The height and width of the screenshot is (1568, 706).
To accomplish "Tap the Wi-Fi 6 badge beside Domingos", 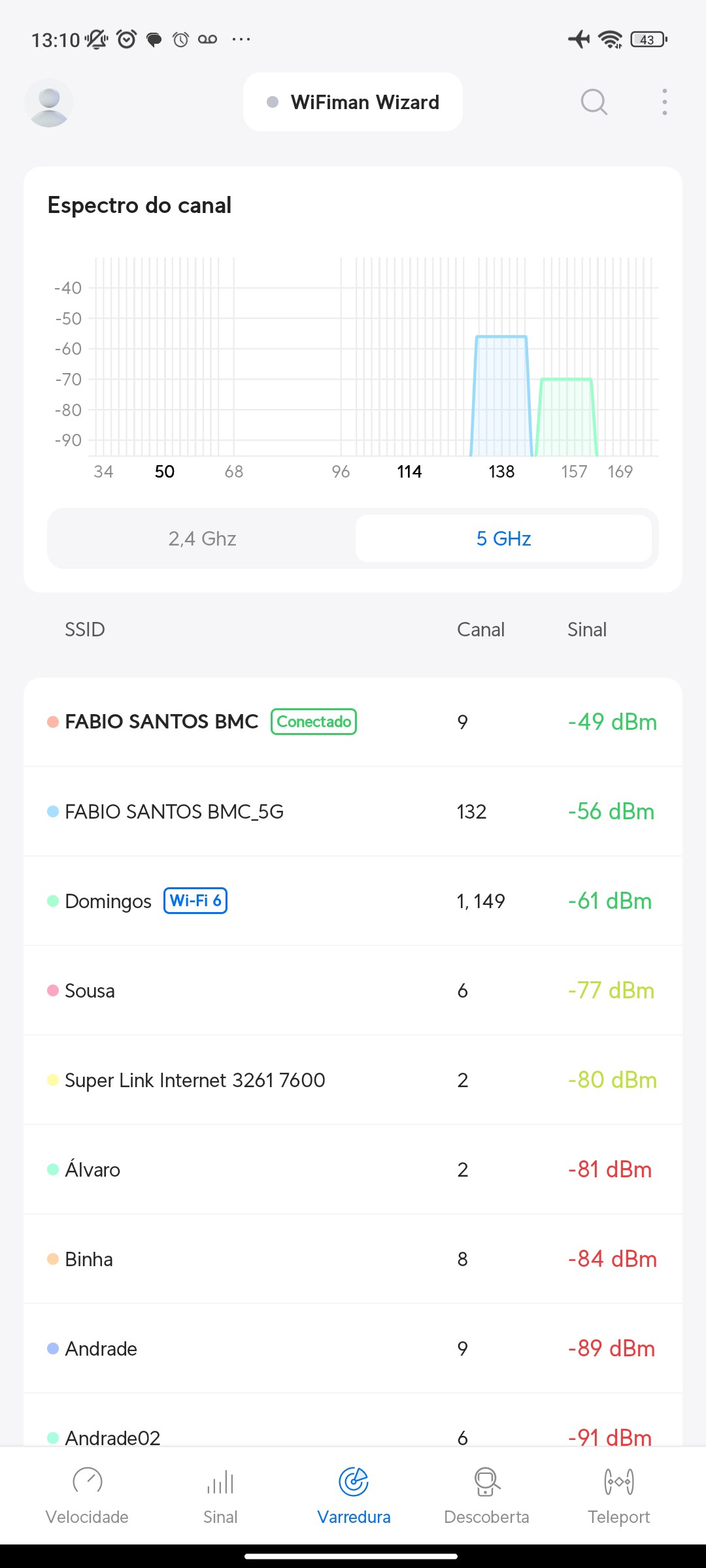I will coord(195,901).
